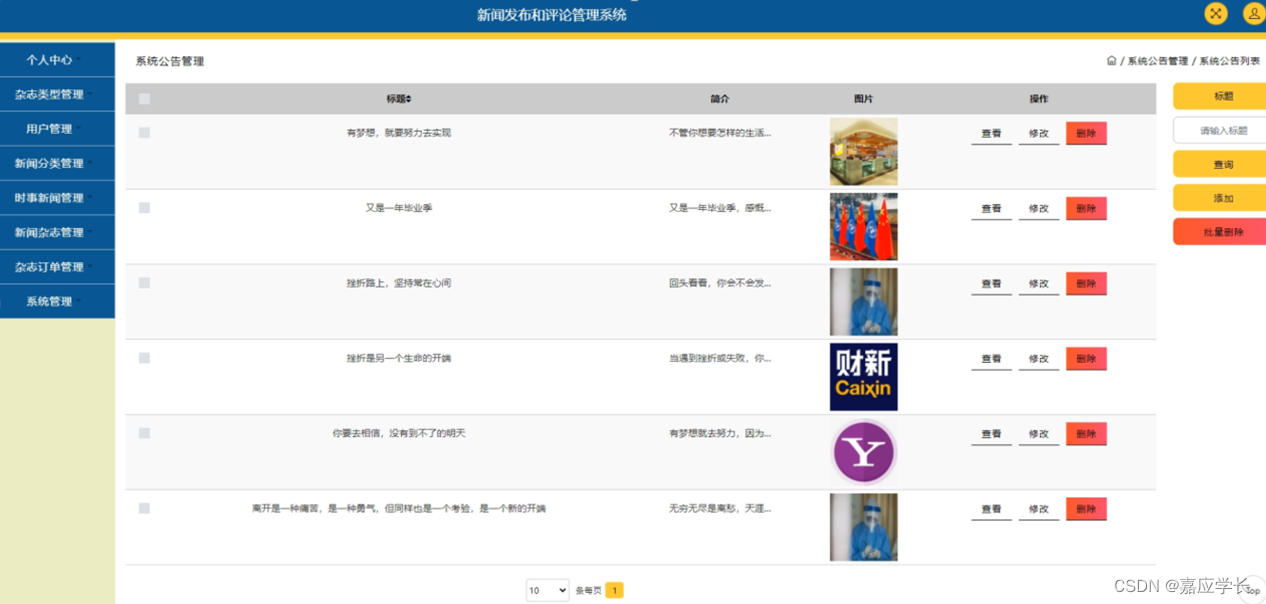Expand 时事新闻管理 sidebar menu
Viewport: 1266px width, 604px height.
tap(57, 198)
